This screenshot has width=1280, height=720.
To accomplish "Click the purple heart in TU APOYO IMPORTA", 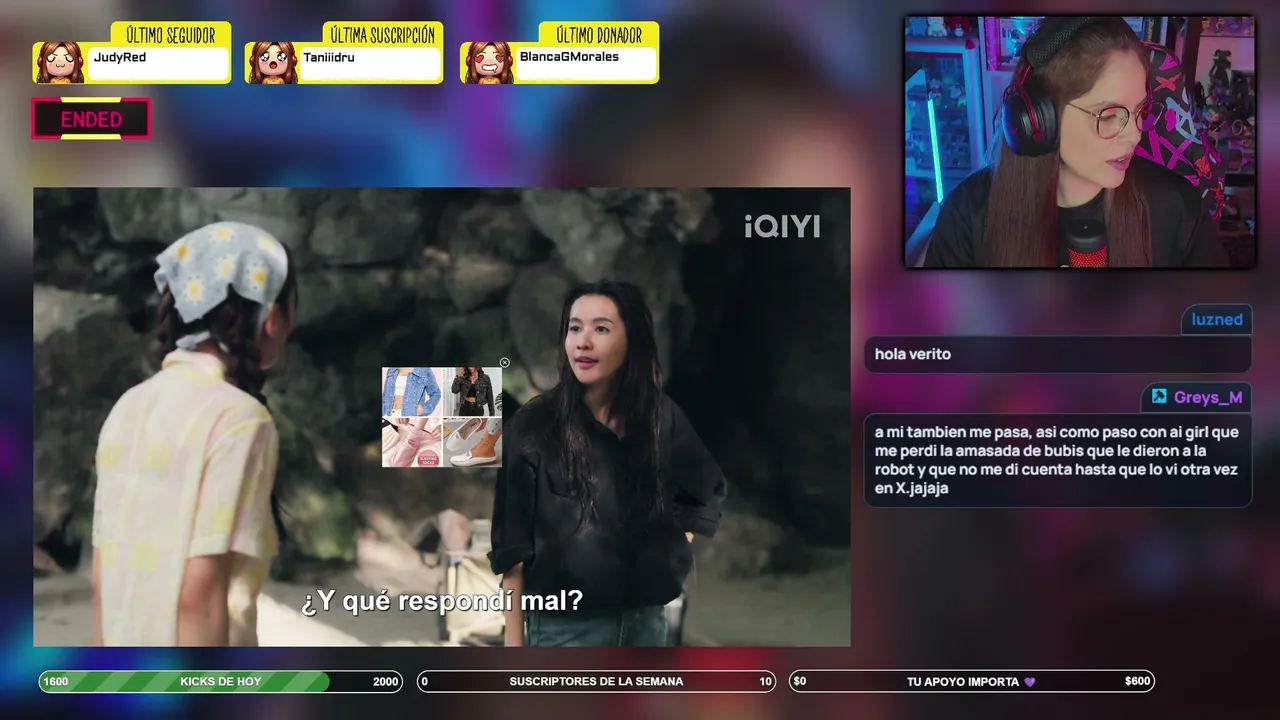I will coord(1030,682).
